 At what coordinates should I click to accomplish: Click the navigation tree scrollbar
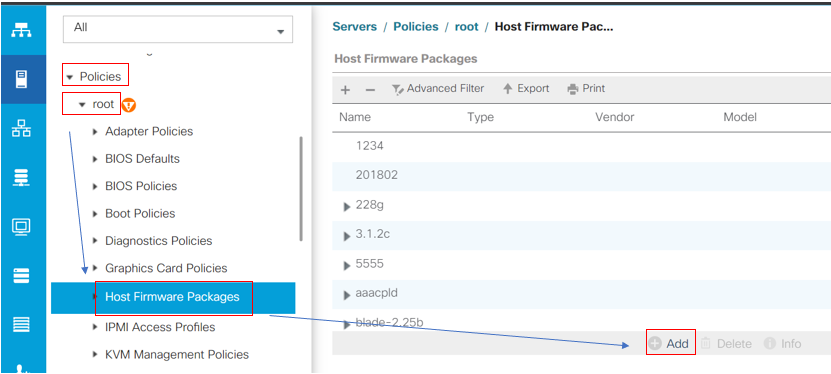(302, 189)
